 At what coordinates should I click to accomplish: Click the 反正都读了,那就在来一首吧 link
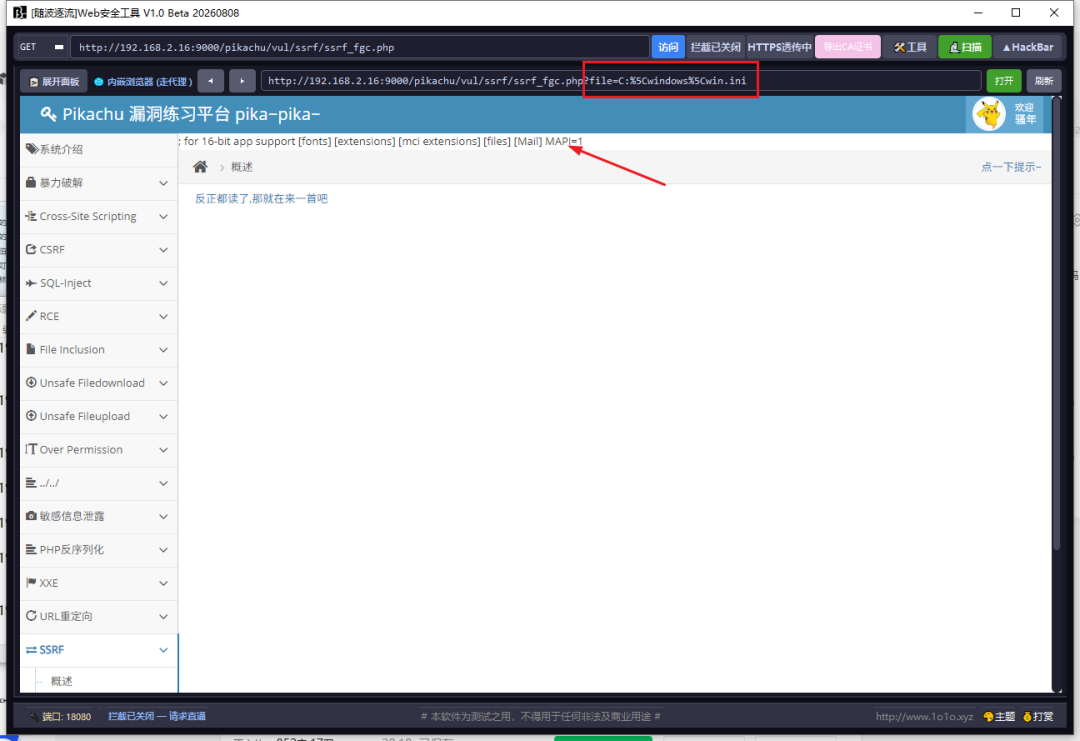coord(261,198)
